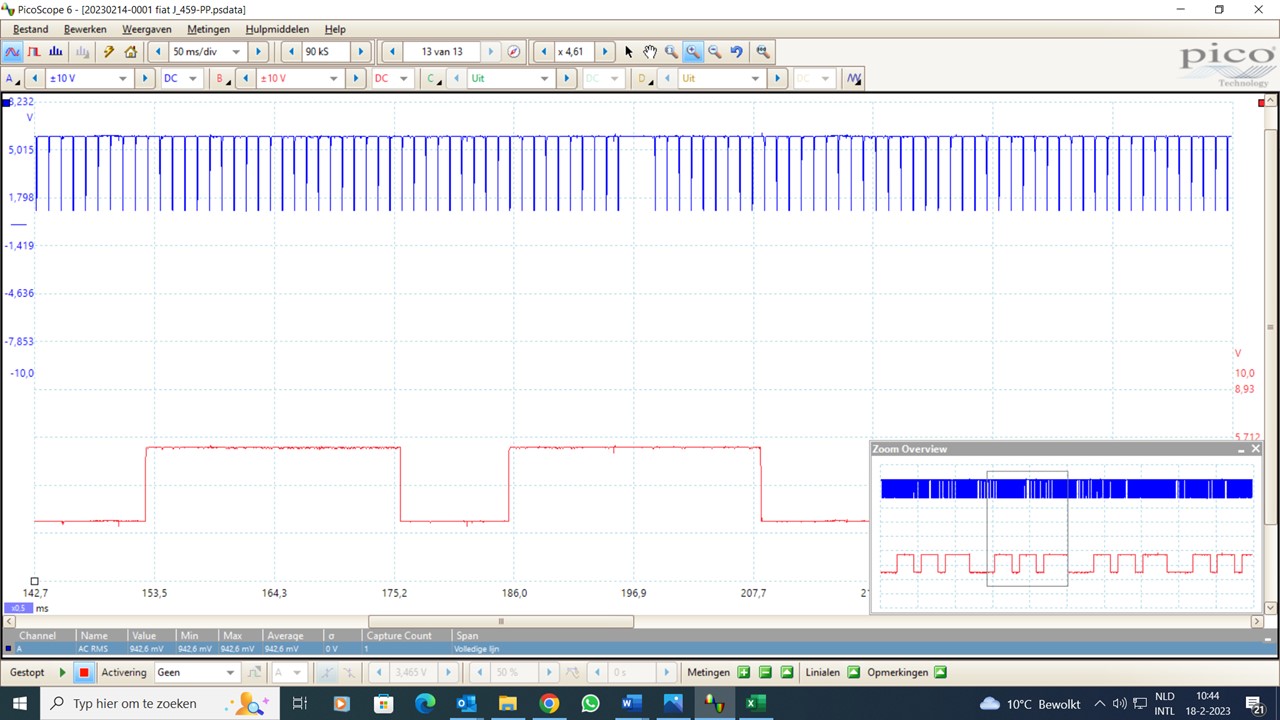Click zoom region box in Zoom Overview

pos(1027,528)
